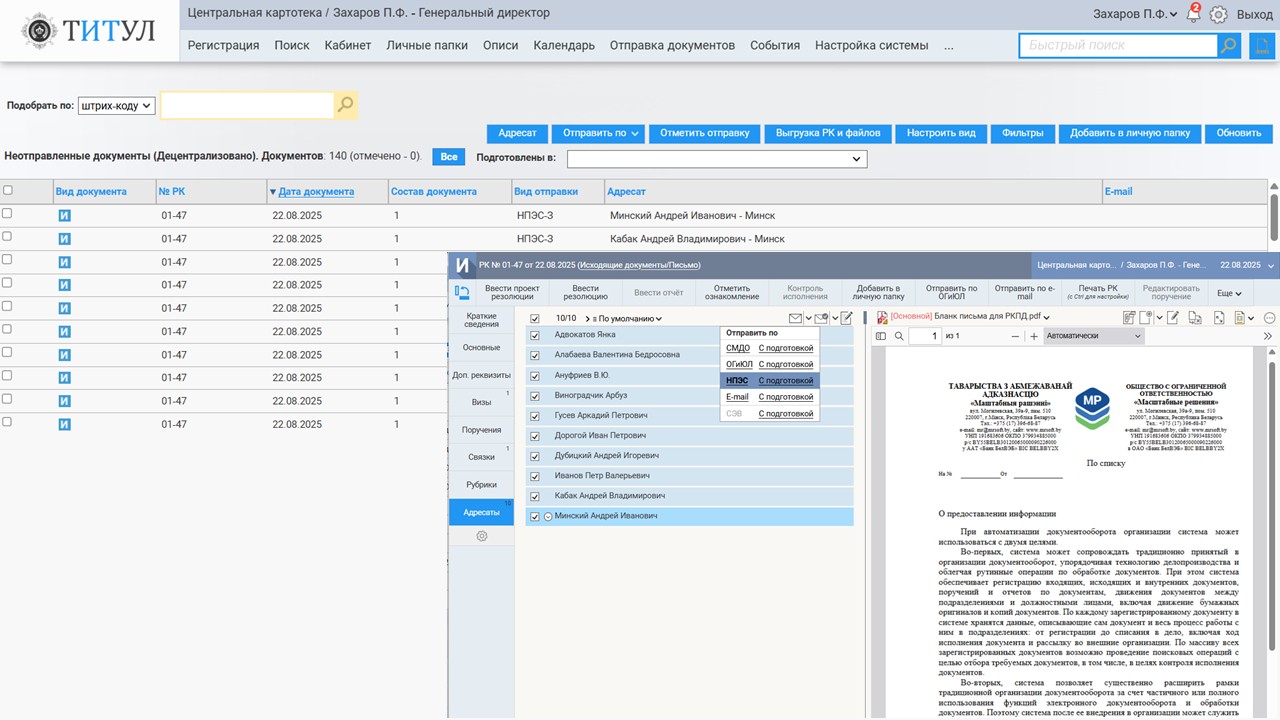Click the Выход link
Image resolution: width=1280 pixels, height=720 pixels.
[x=1254, y=15]
